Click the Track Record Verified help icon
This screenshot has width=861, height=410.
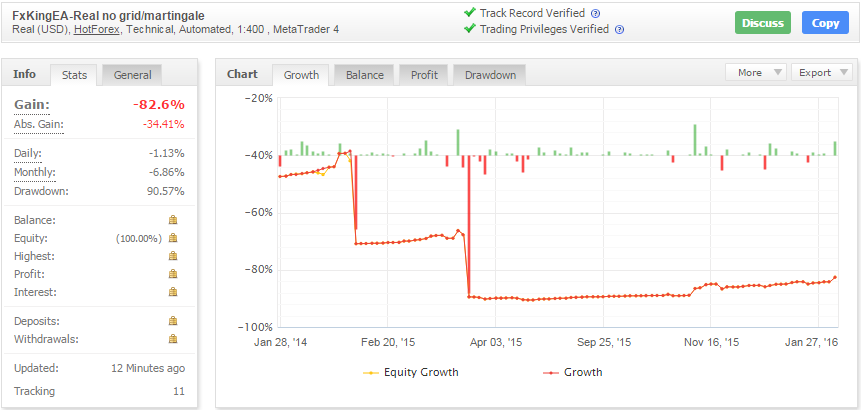coord(595,14)
